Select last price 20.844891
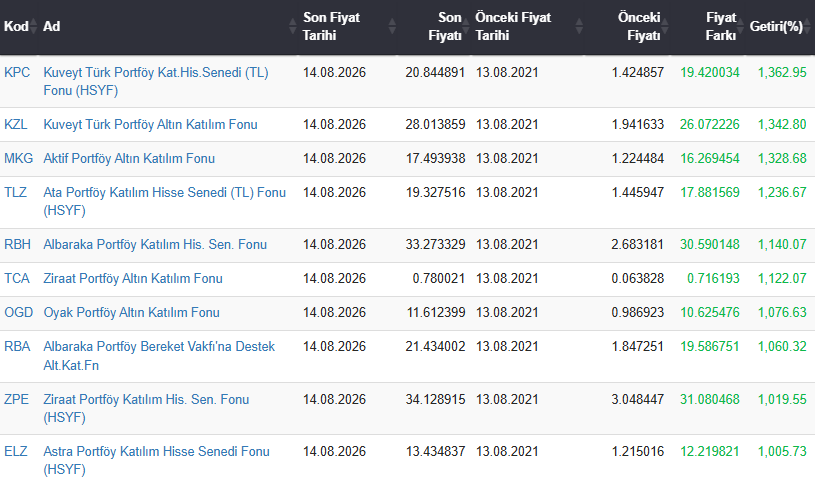Screen dimensions: 815x480 (435, 72)
